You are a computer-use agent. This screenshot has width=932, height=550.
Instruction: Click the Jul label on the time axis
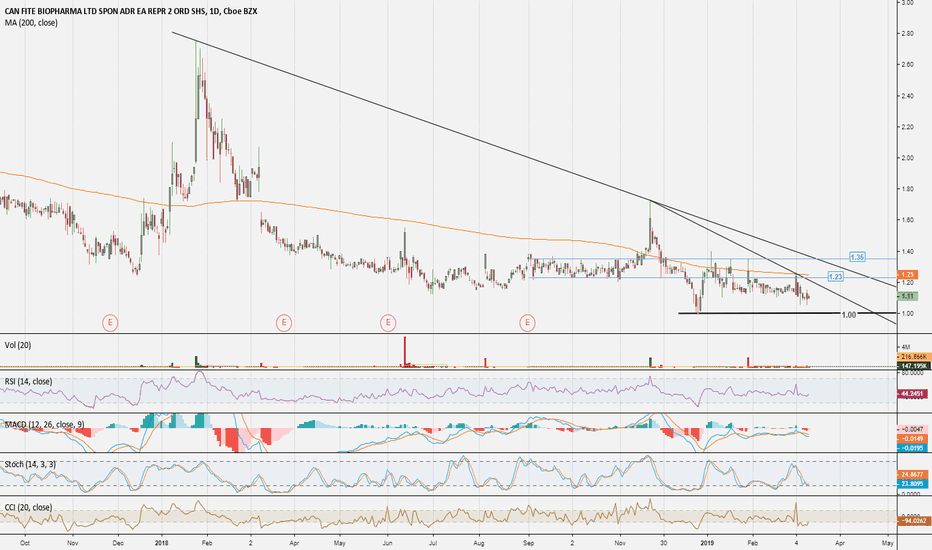tap(433, 543)
